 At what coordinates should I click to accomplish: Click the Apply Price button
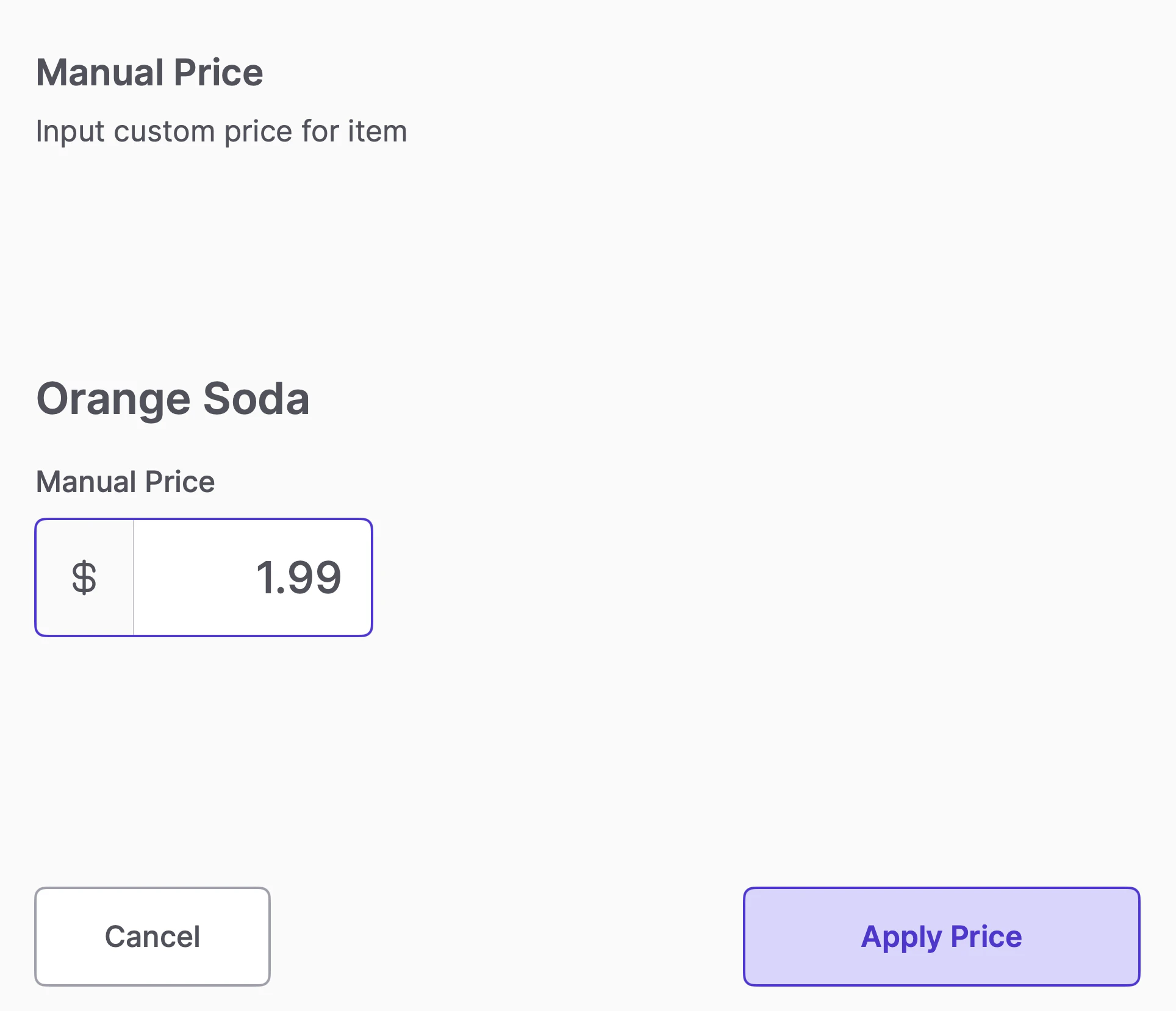tap(941, 936)
